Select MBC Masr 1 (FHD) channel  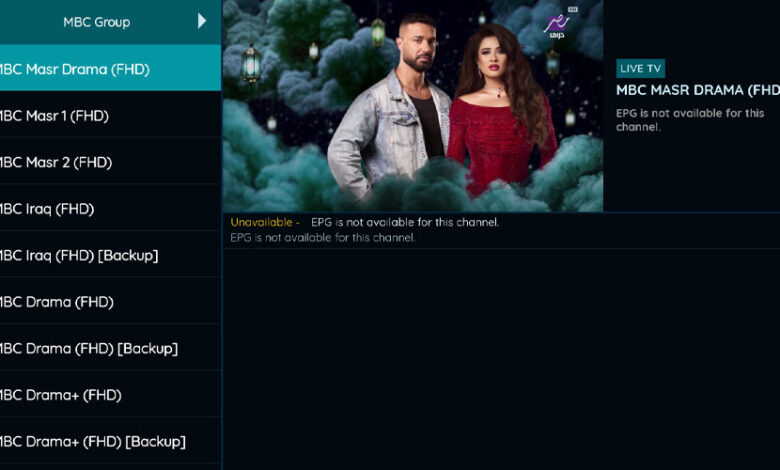(x=110, y=115)
